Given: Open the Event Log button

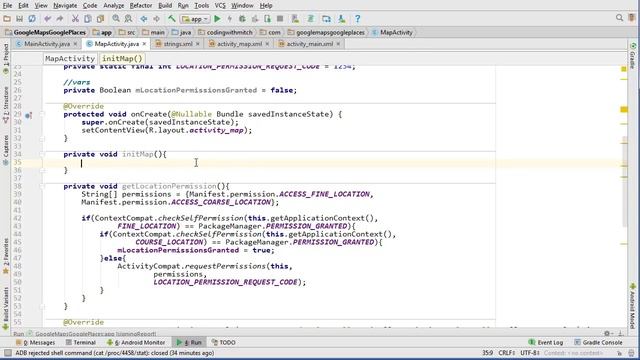Looking at the screenshot, I should 546,342.
